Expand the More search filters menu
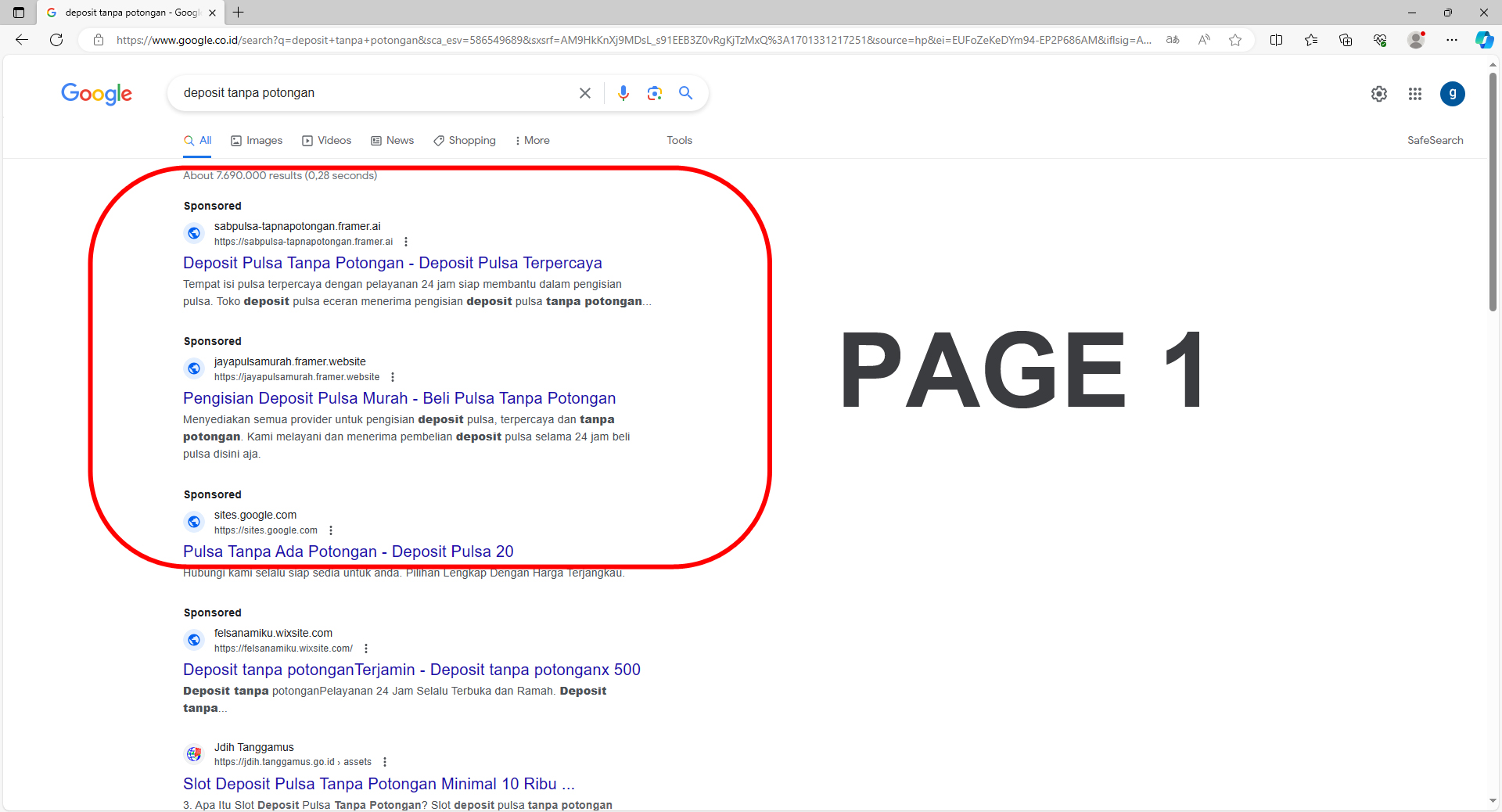This screenshot has width=1502, height=812. (532, 141)
